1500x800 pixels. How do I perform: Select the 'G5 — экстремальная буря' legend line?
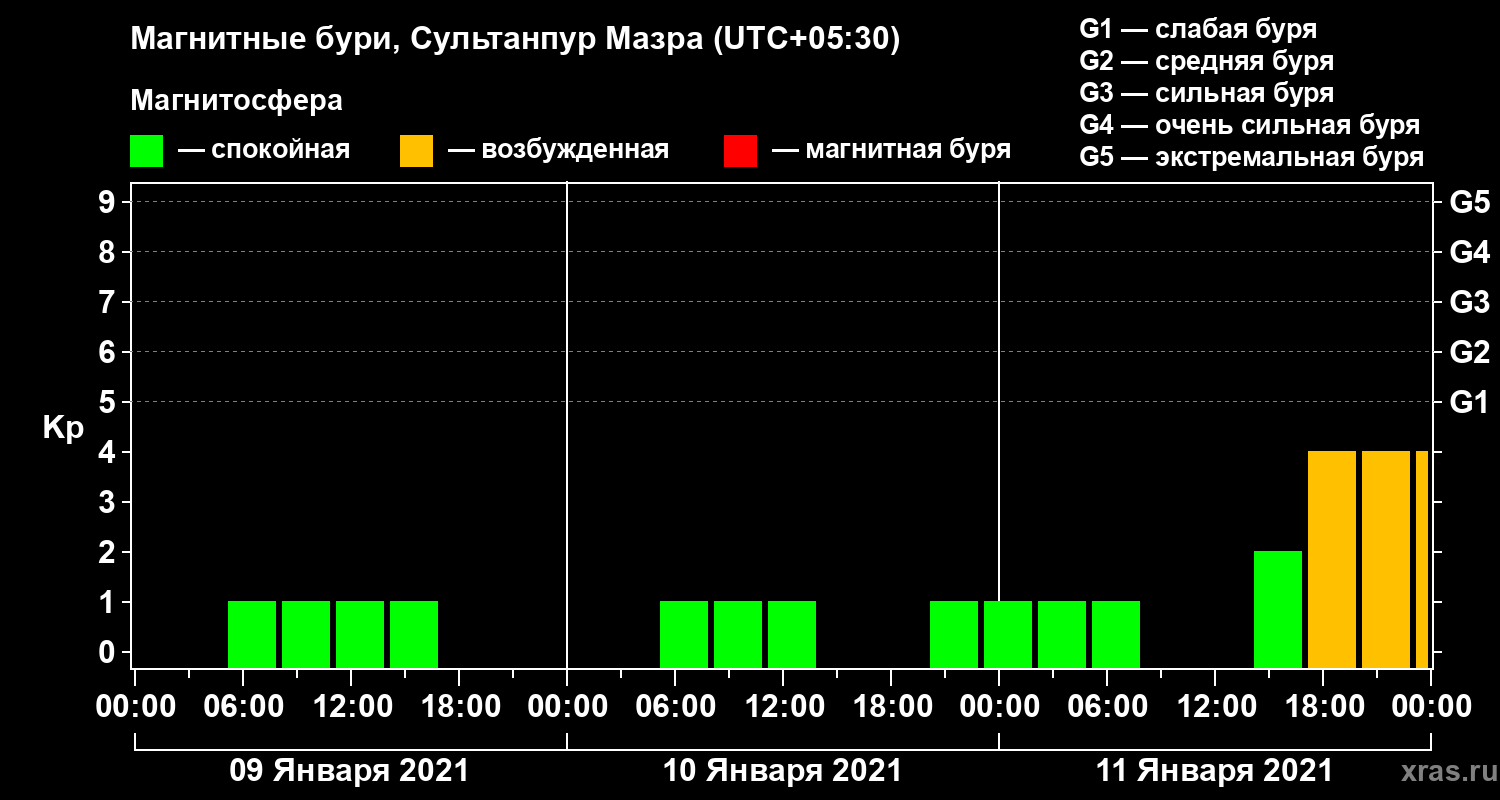click(1252, 157)
